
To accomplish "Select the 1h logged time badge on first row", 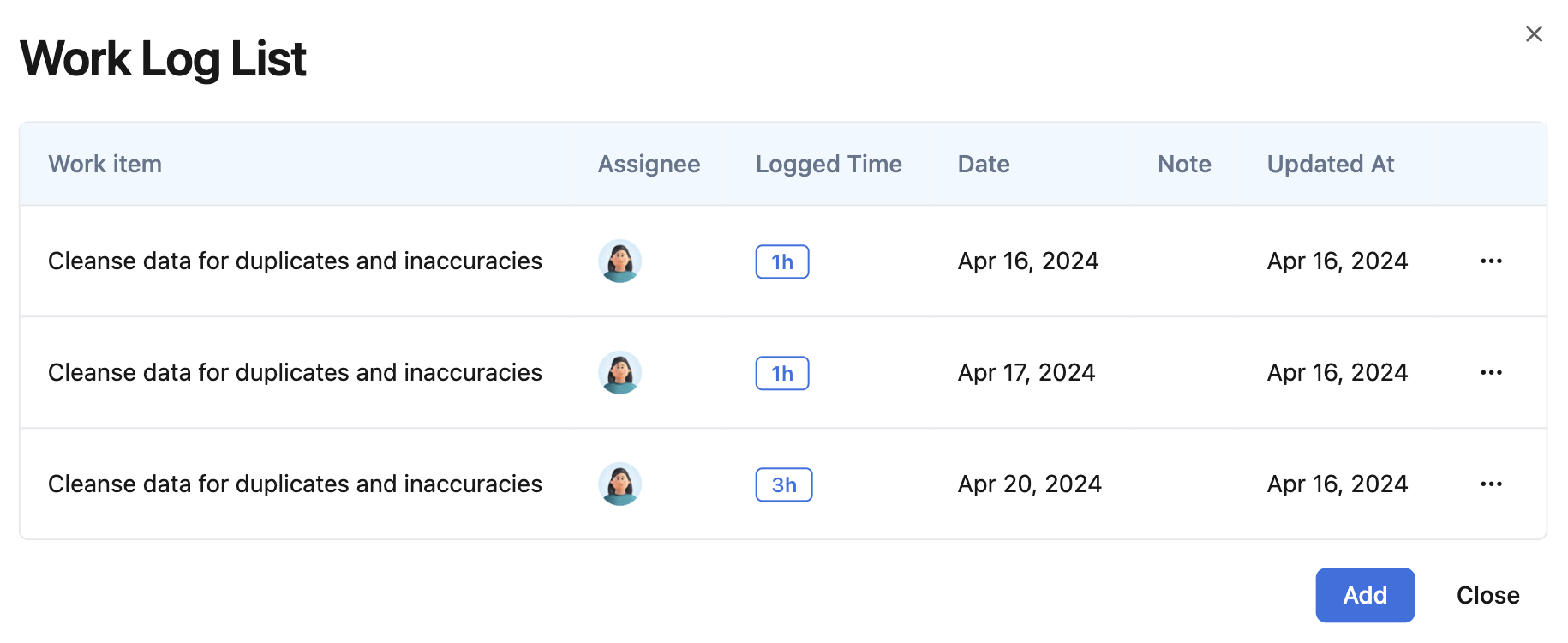I will tap(781, 261).
